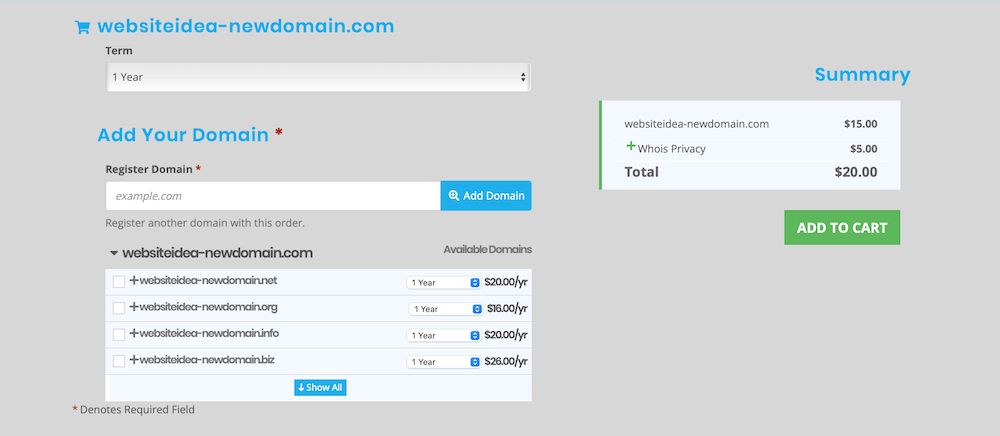1000x436 pixels.
Task: Click the websiteidea-newdomain.com title link
Action: (x=246, y=27)
